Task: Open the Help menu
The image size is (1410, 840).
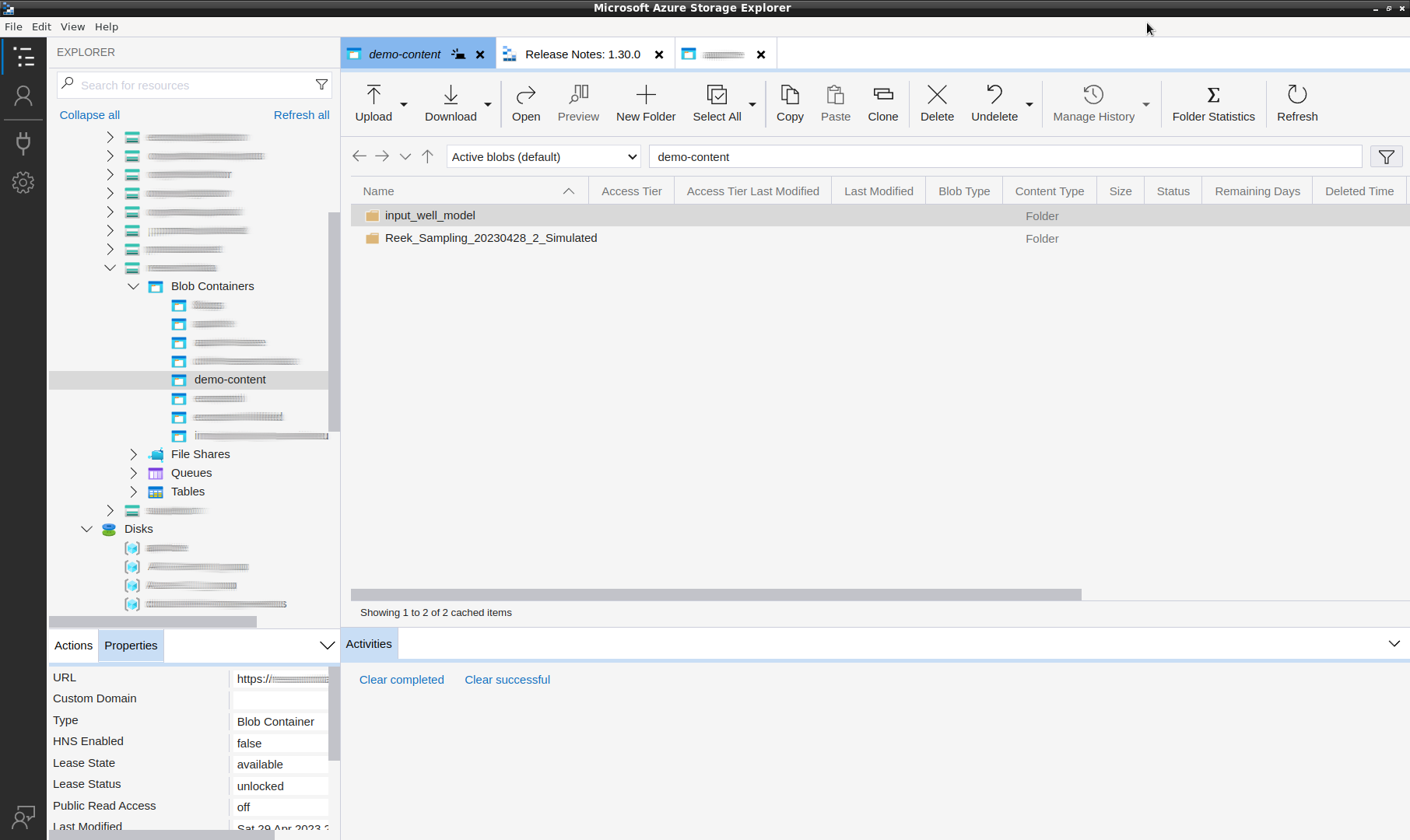Action: point(107,26)
